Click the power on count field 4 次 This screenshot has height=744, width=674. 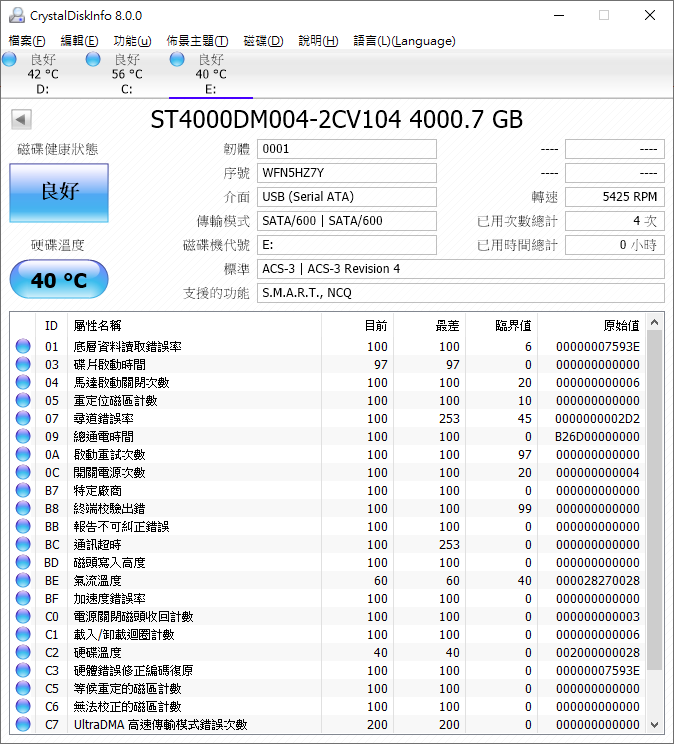(615, 221)
